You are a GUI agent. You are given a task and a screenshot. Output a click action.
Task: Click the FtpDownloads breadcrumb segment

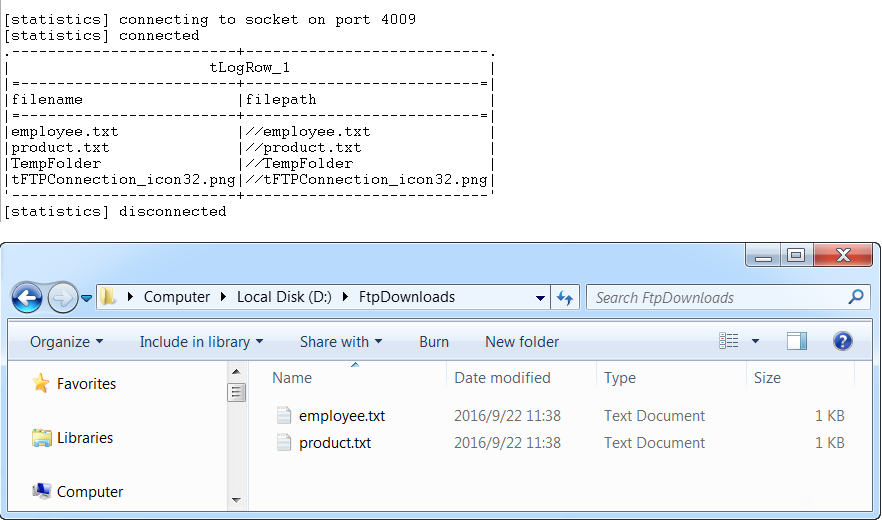(407, 297)
